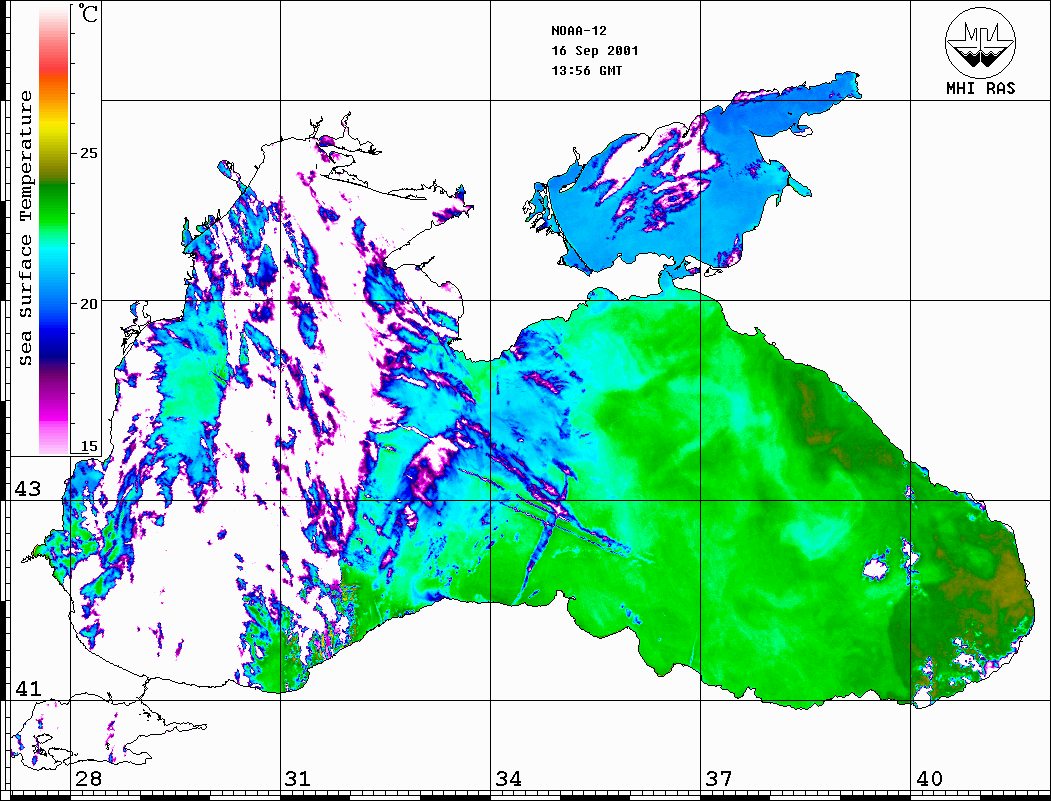The height and width of the screenshot is (801, 1051).
Task: Click the time stamp '13:56 GMT'
Action: click(587, 70)
